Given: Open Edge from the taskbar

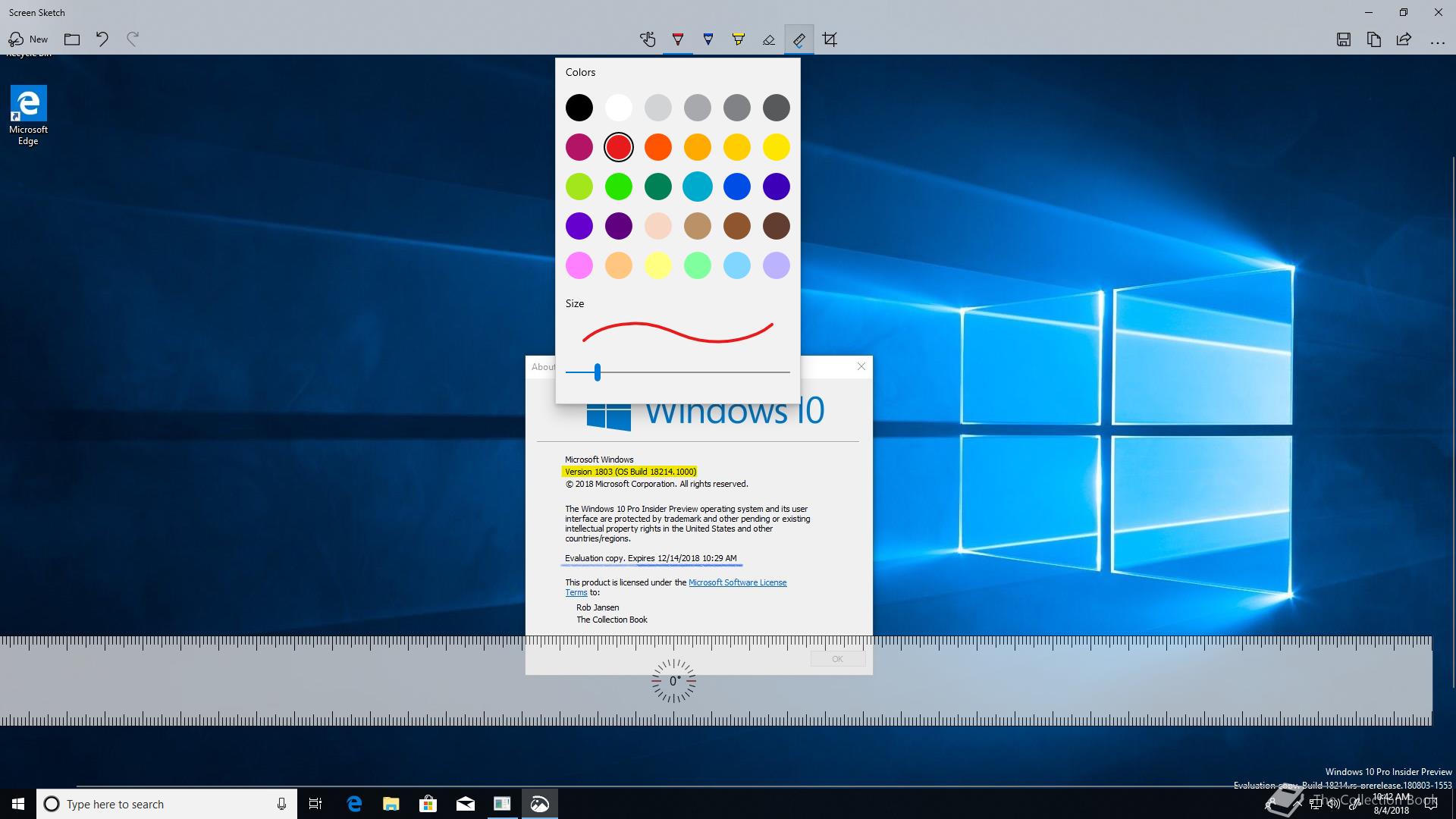Looking at the screenshot, I should coord(354,804).
